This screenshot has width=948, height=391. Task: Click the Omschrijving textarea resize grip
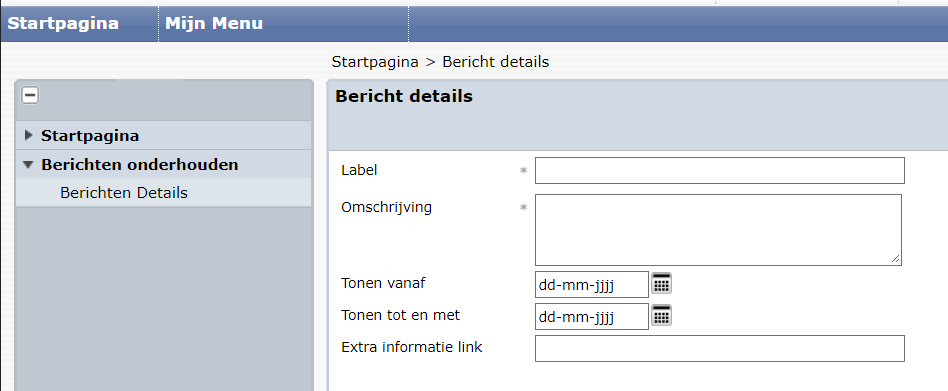pyautogui.click(x=895, y=259)
